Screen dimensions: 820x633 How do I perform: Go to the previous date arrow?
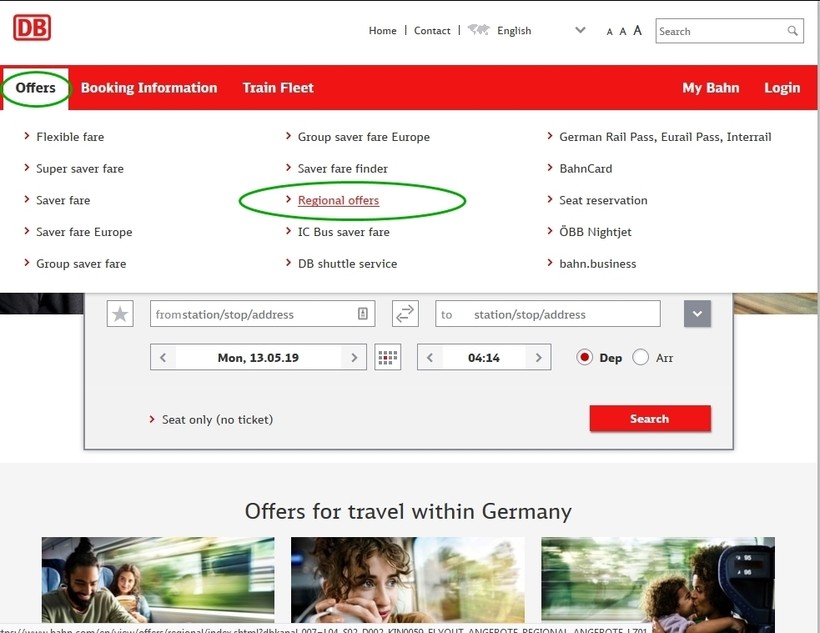pyautogui.click(x=163, y=357)
